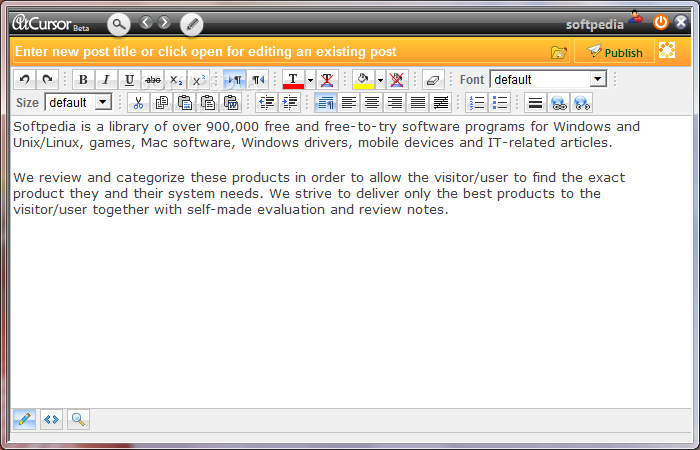This screenshot has width=700, height=450.
Task: Click inside the post text editing area
Action: coord(350,262)
